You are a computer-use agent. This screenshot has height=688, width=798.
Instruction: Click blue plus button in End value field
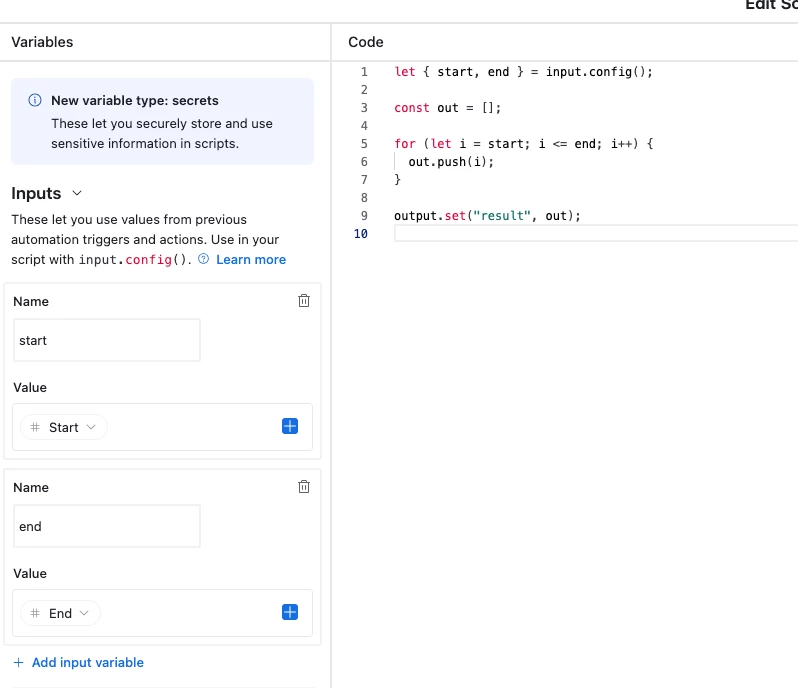pos(290,612)
